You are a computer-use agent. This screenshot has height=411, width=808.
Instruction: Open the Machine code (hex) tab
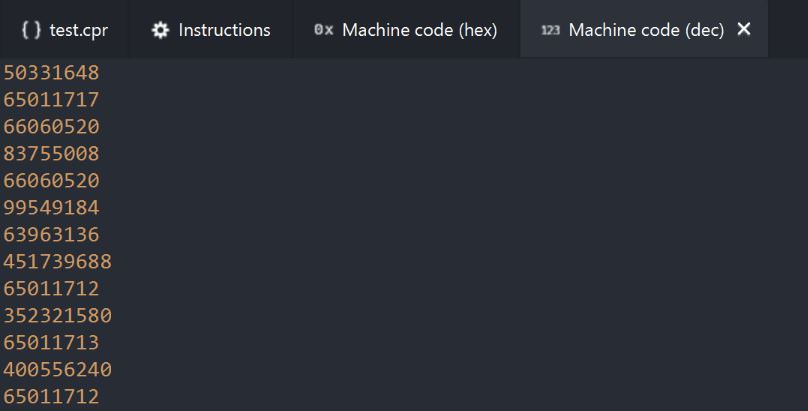point(419,30)
